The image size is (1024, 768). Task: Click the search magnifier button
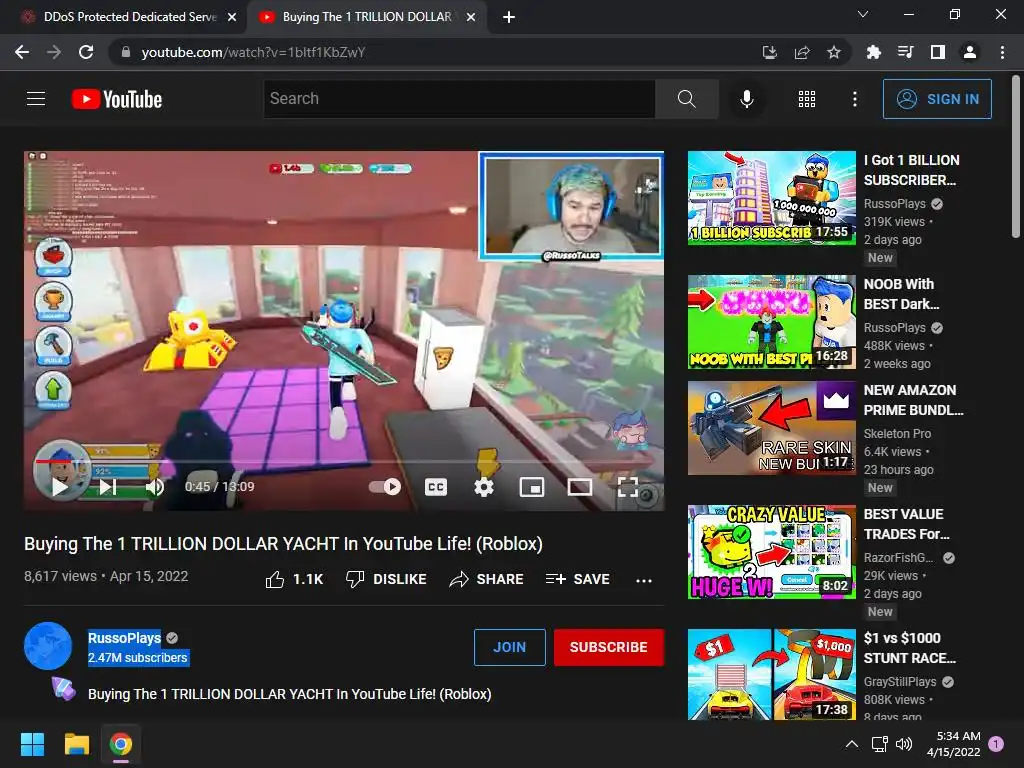(x=686, y=99)
